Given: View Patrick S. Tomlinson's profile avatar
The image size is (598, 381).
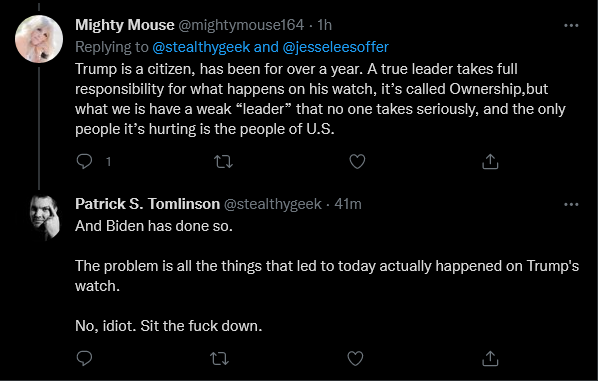Looking at the screenshot, I should [45, 217].
